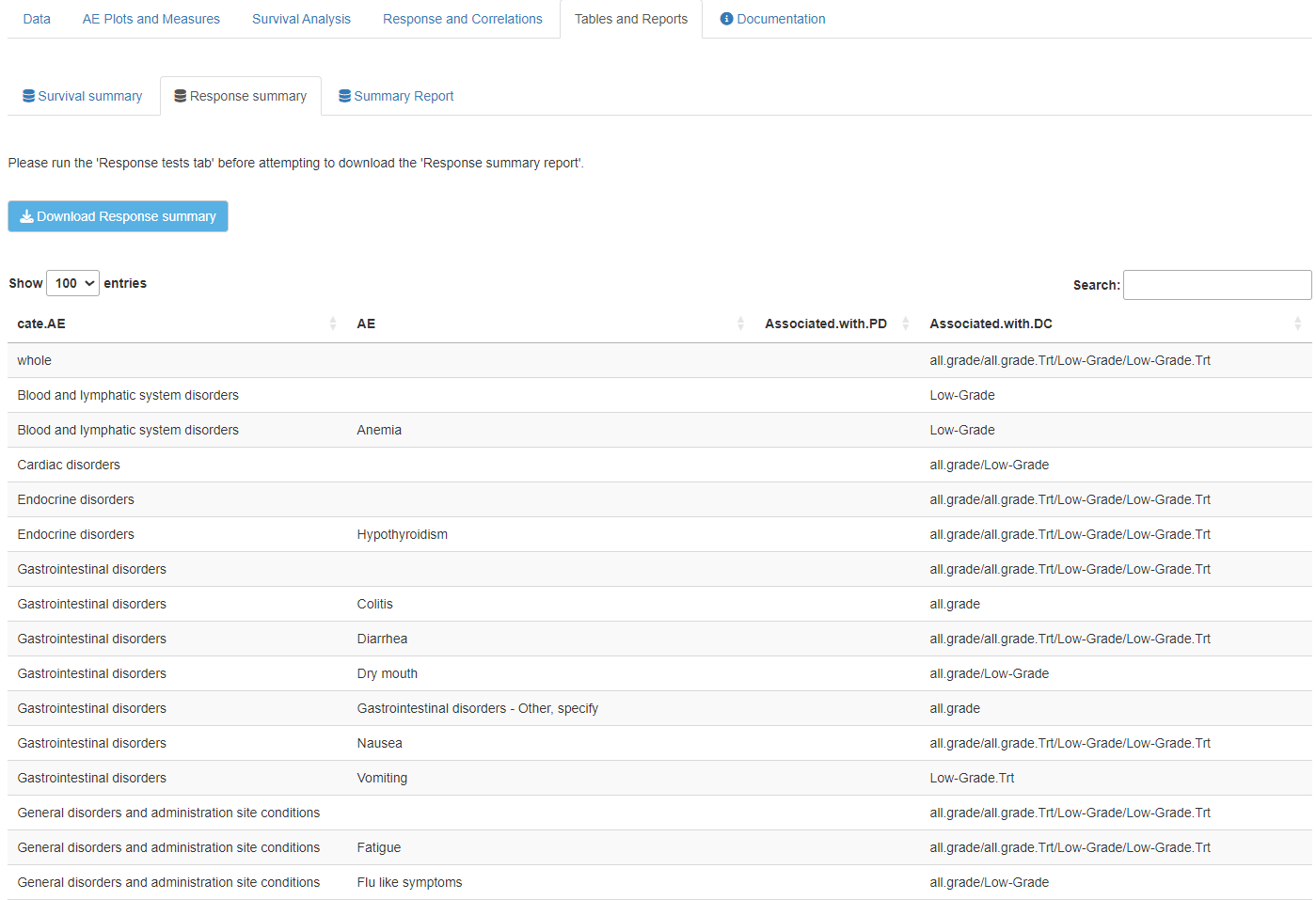This screenshot has height=900, width=1316.
Task: Switch to AE Plots and Measures tab
Action: click(x=151, y=19)
